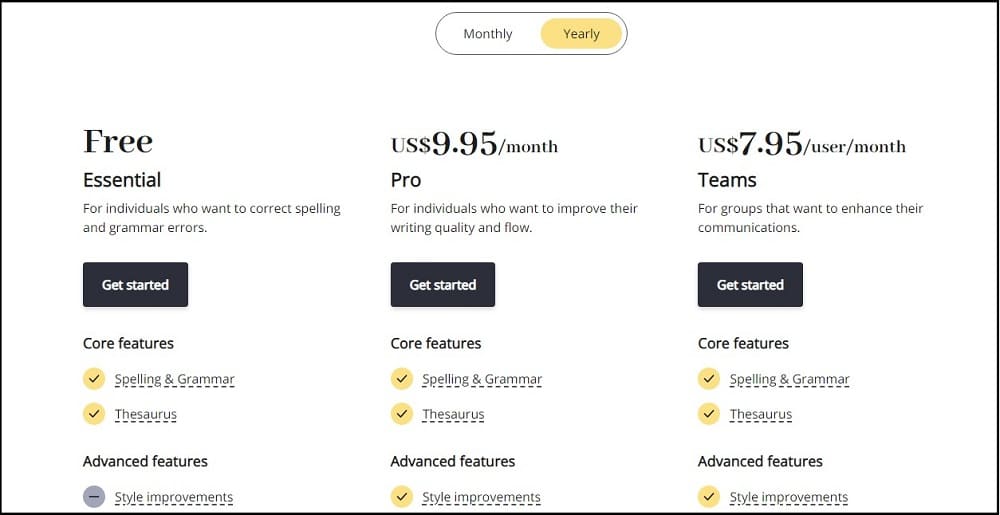Click Spelling & Grammar checkmark in Pro
The height and width of the screenshot is (515, 1000).
click(402, 379)
